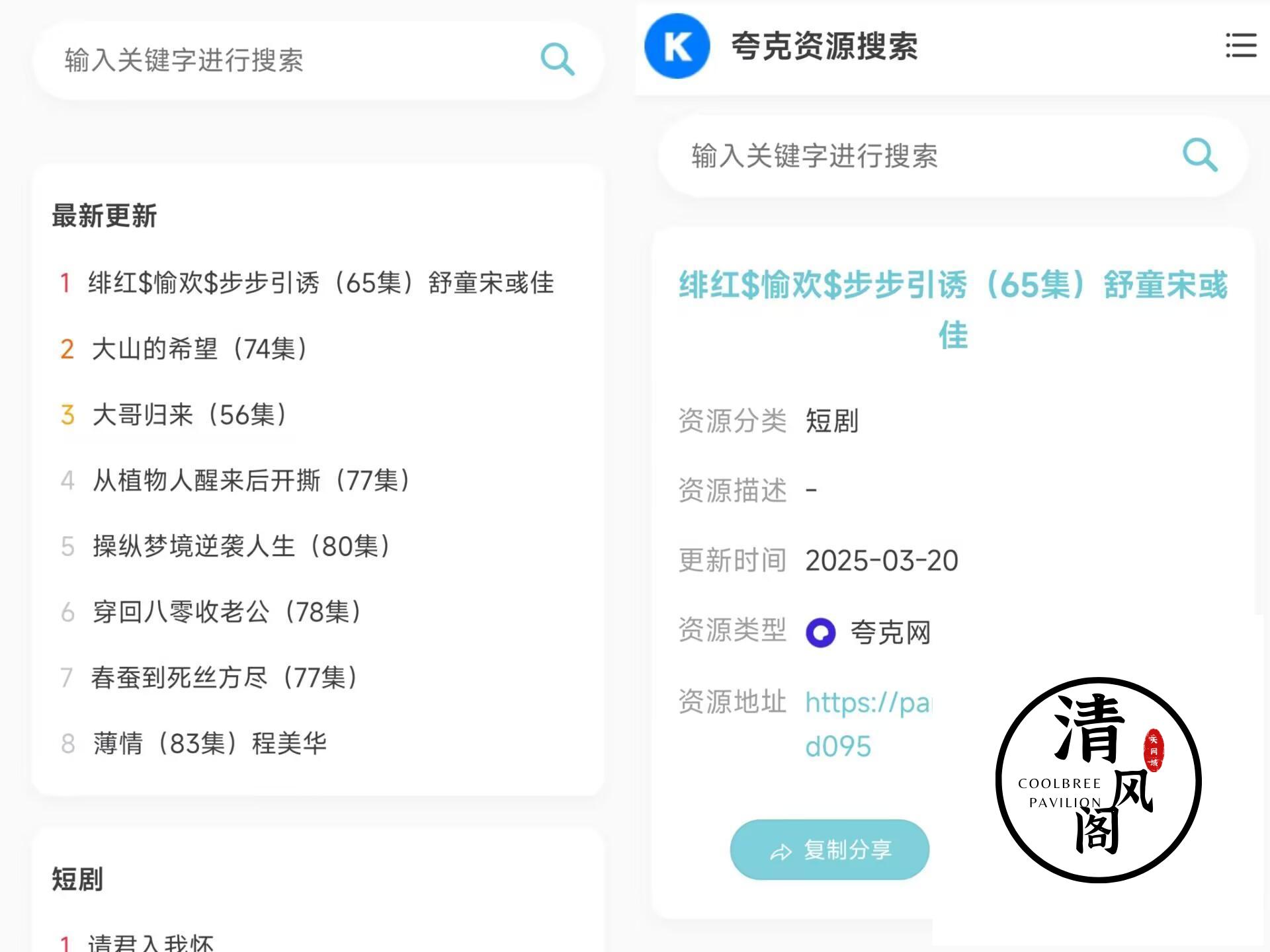Click the 资源描述 label

[x=733, y=491]
